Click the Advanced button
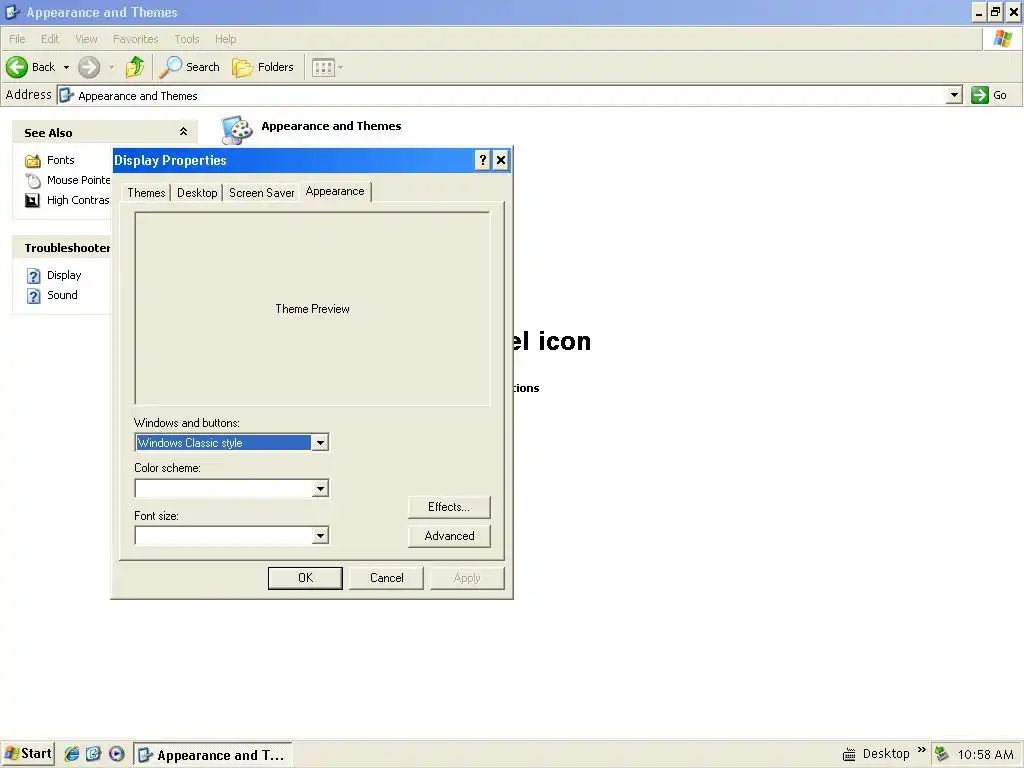This screenshot has width=1024, height=768. [449, 536]
